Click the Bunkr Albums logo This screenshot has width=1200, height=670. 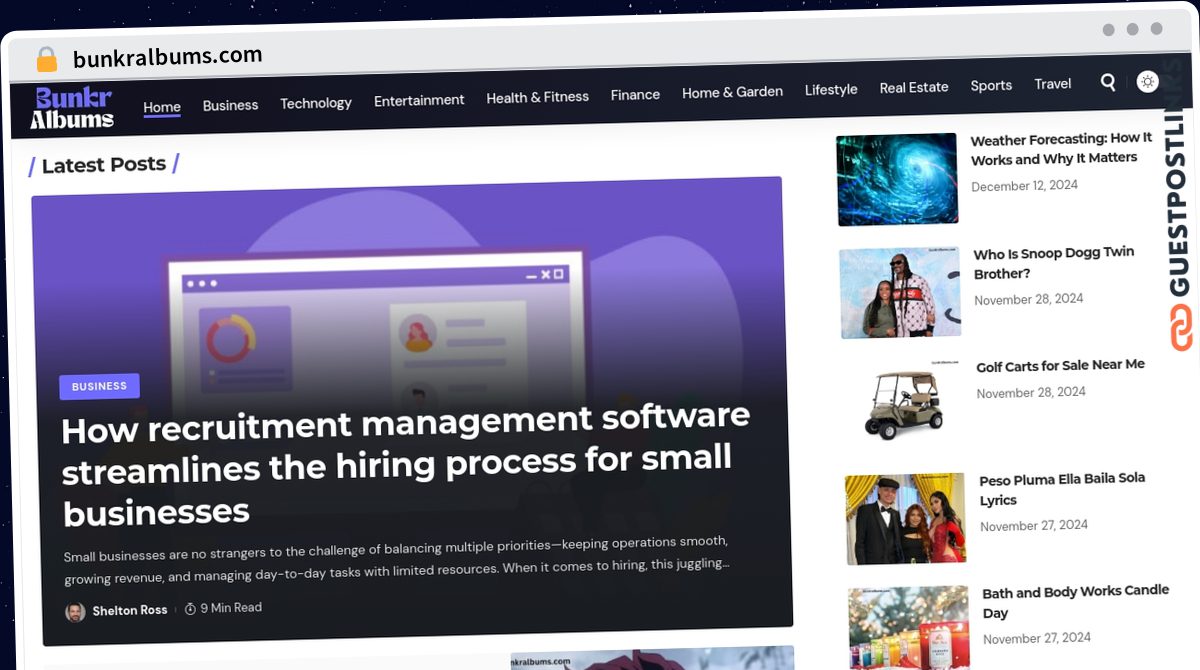pyautogui.click(x=72, y=108)
